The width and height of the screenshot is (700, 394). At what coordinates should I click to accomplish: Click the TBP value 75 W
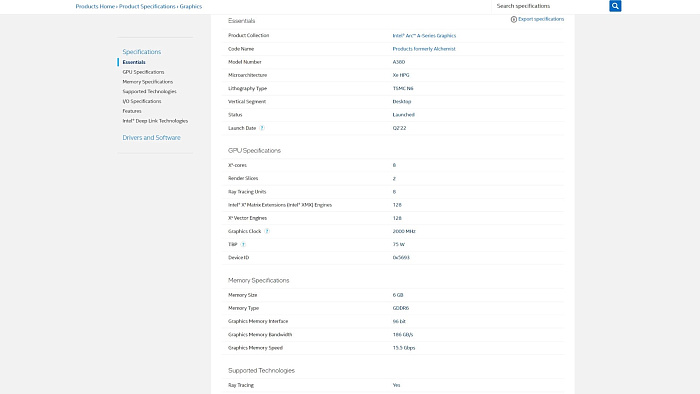399,245
